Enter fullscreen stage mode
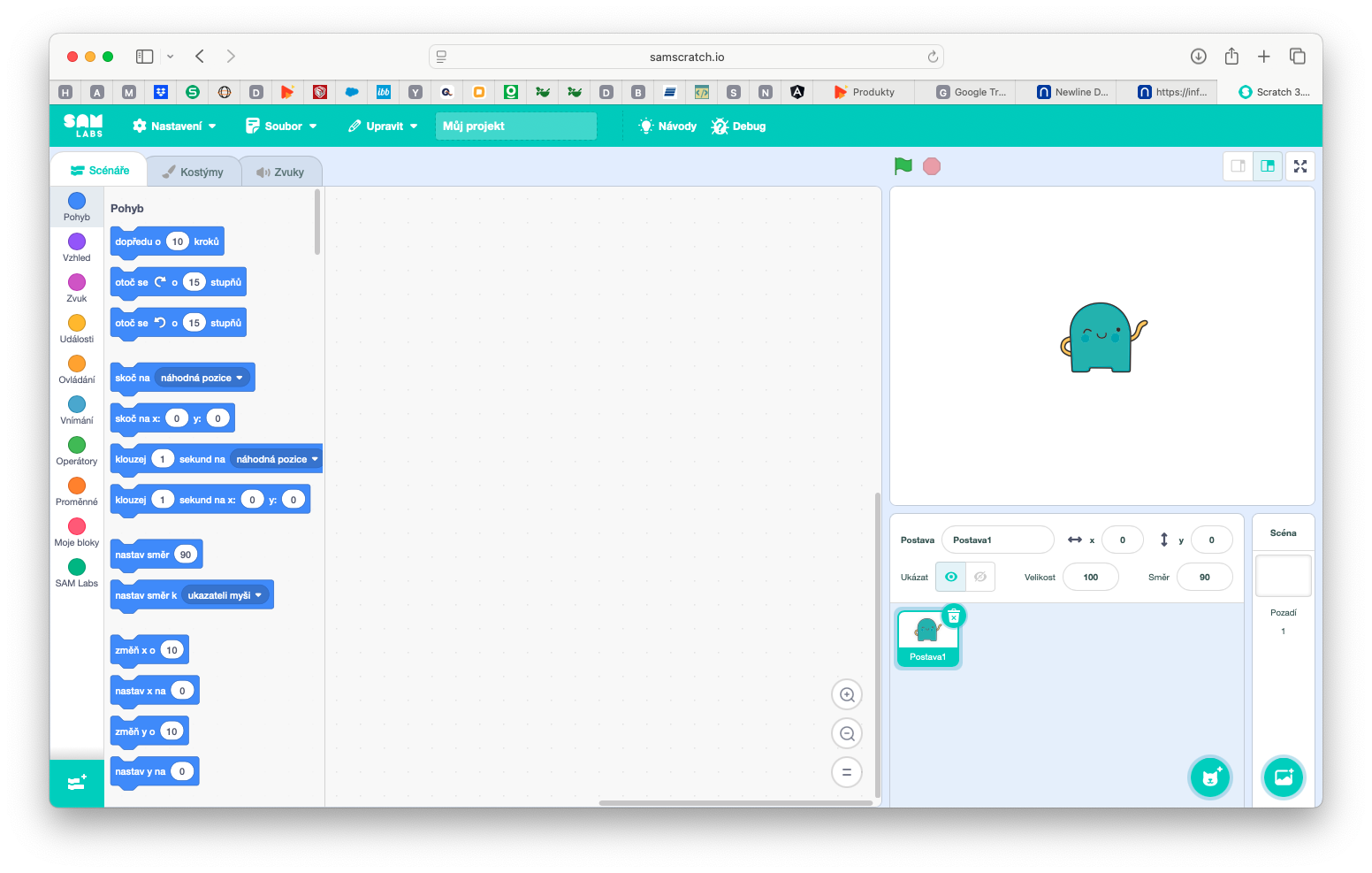Screen dimensions: 1372x873 1300,166
